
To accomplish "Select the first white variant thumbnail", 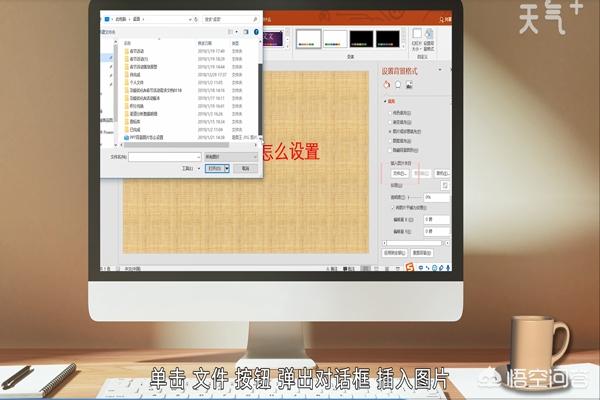I will tap(308, 39).
